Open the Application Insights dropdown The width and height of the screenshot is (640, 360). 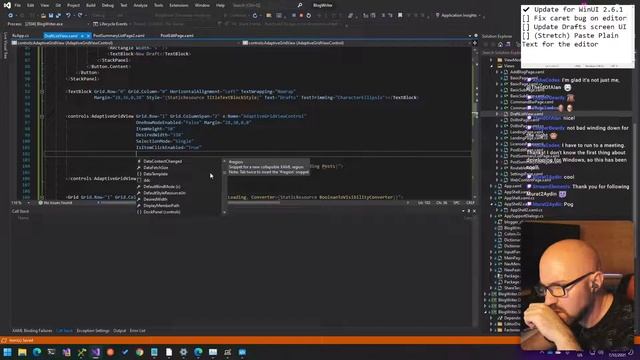click(459, 16)
